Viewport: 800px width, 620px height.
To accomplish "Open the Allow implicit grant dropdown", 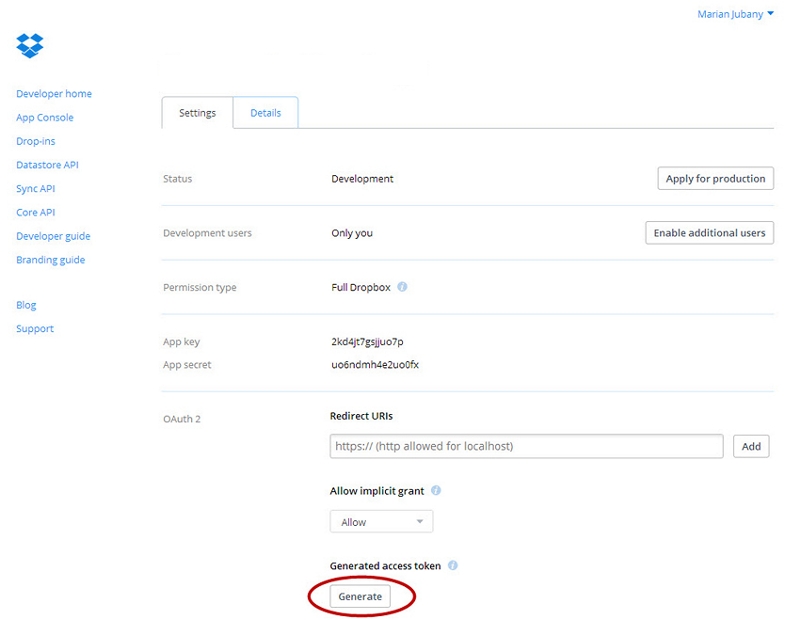I will click(x=380, y=520).
